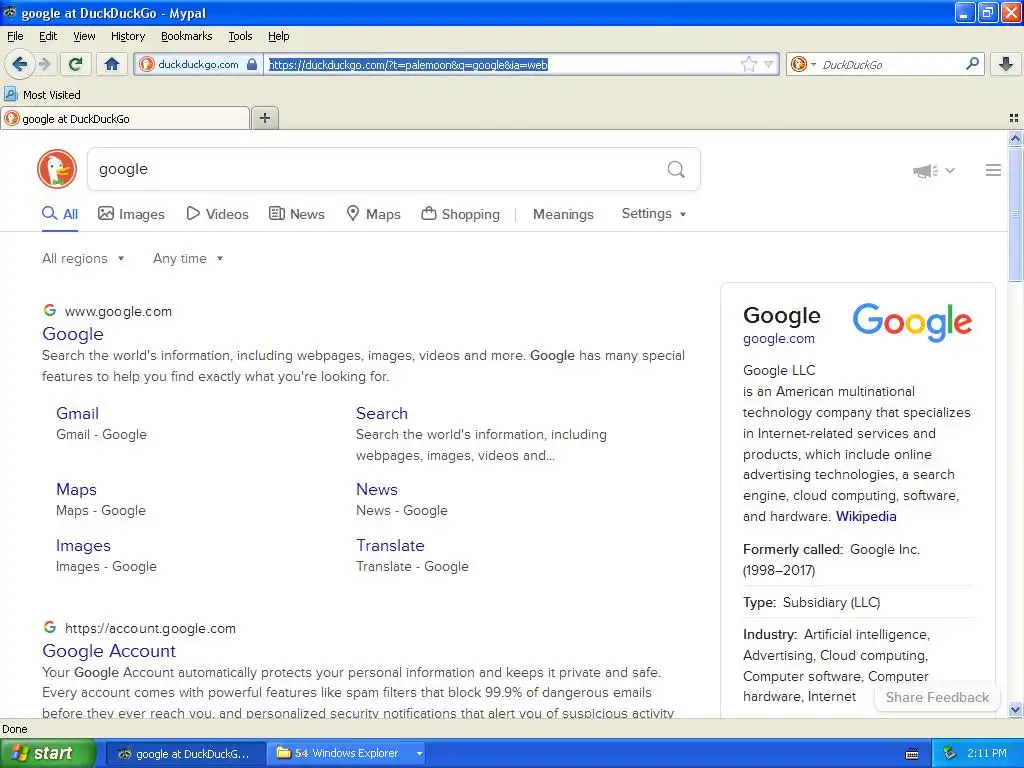Switch to Images results tab
This screenshot has height=768, width=1024.
[131, 214]
